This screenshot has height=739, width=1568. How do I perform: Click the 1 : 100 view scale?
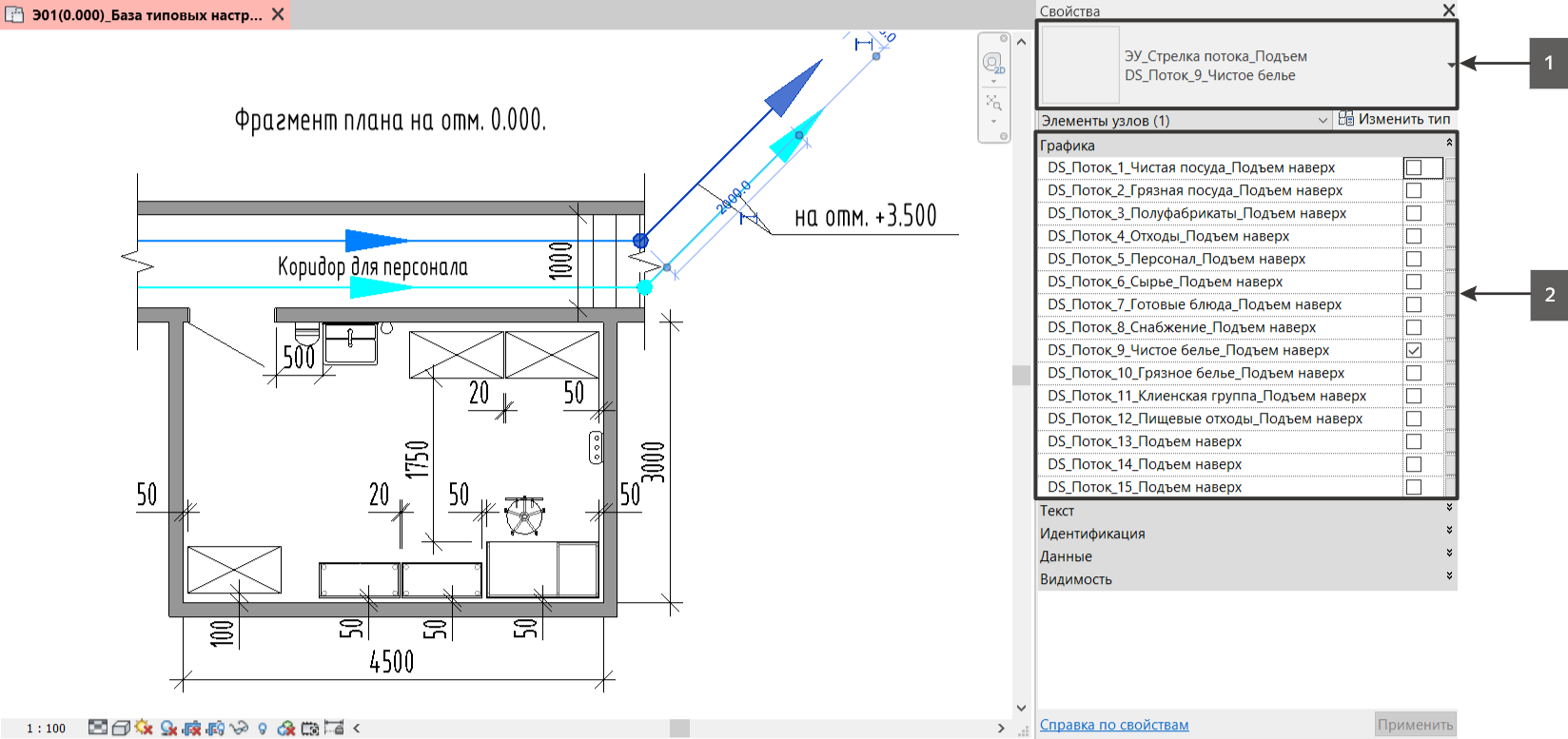tap(46, 729)
